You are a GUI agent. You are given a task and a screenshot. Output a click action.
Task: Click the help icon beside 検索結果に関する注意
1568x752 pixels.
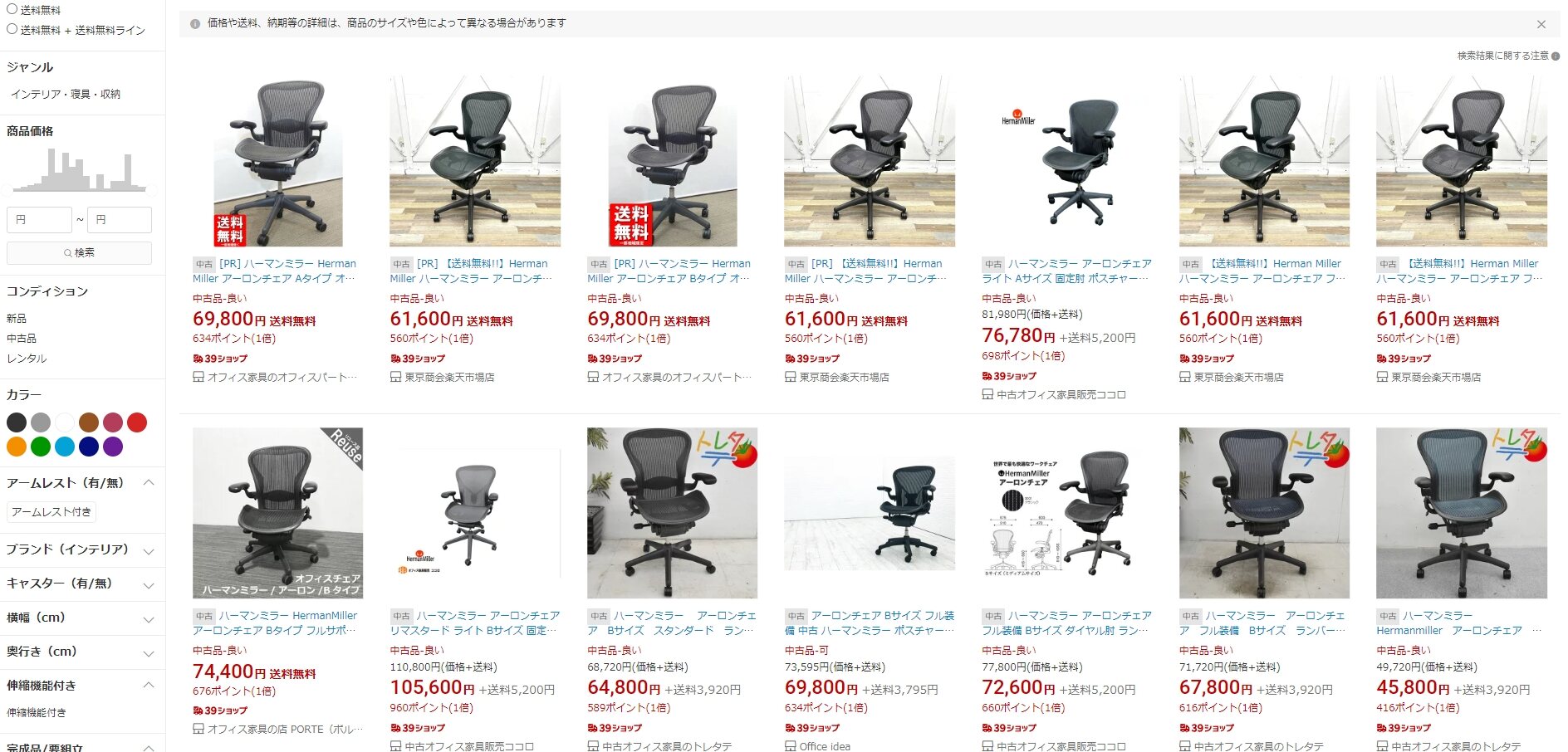point(1556,56)
